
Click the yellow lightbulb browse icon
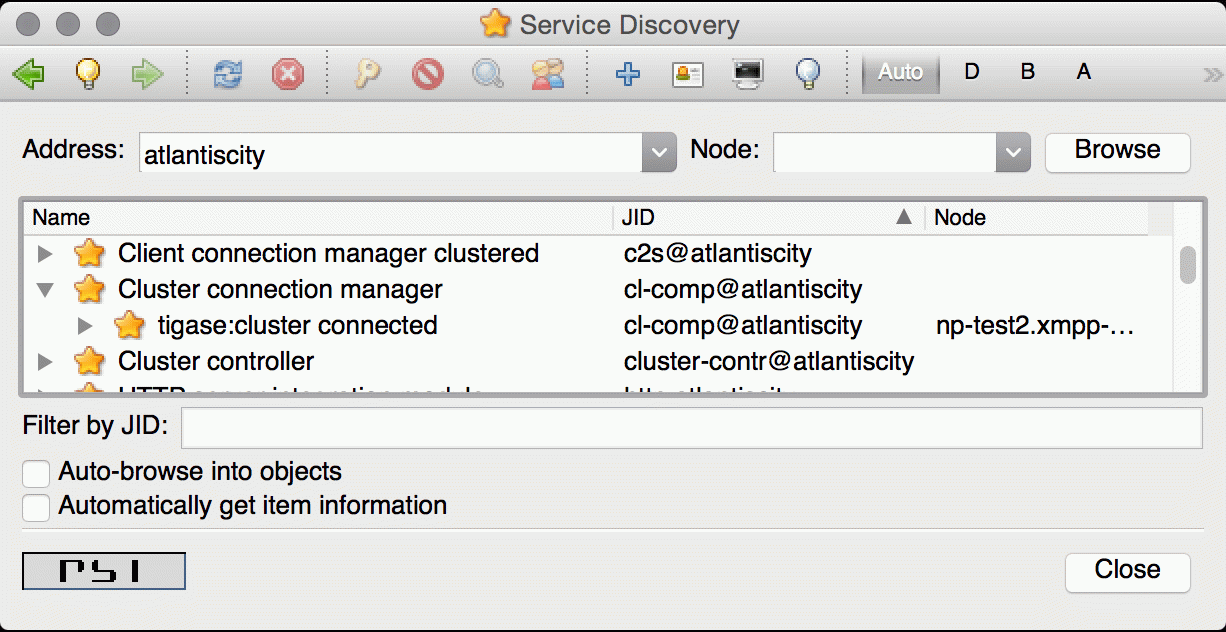88,73
